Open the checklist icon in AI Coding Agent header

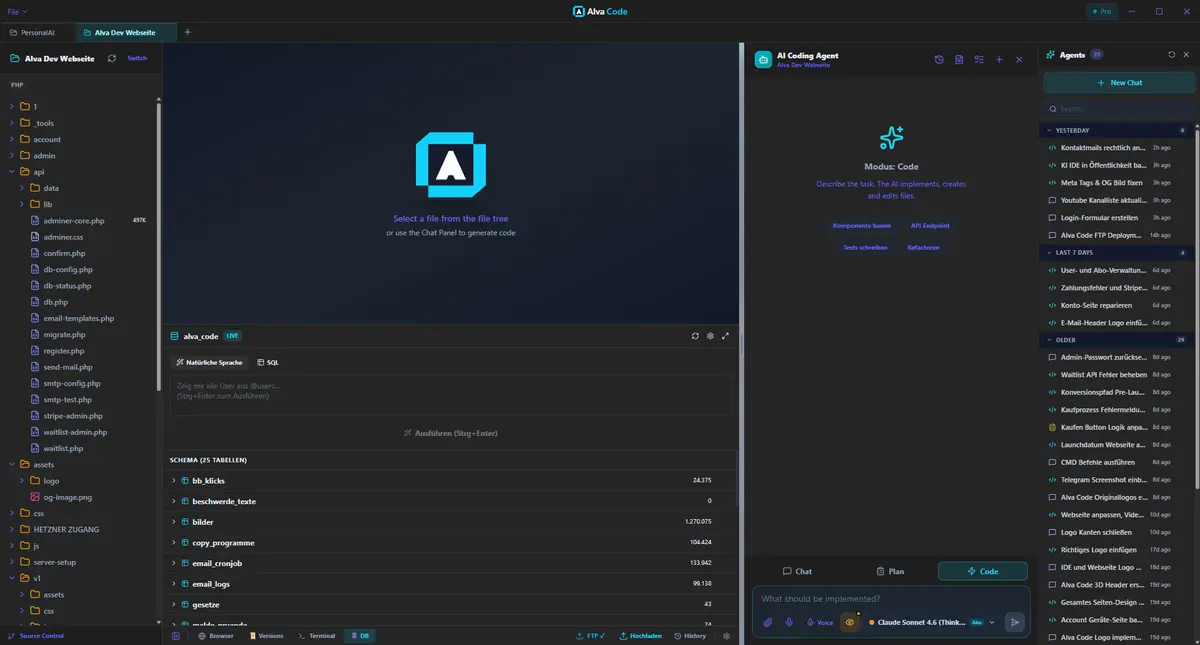tap(979, 60)
